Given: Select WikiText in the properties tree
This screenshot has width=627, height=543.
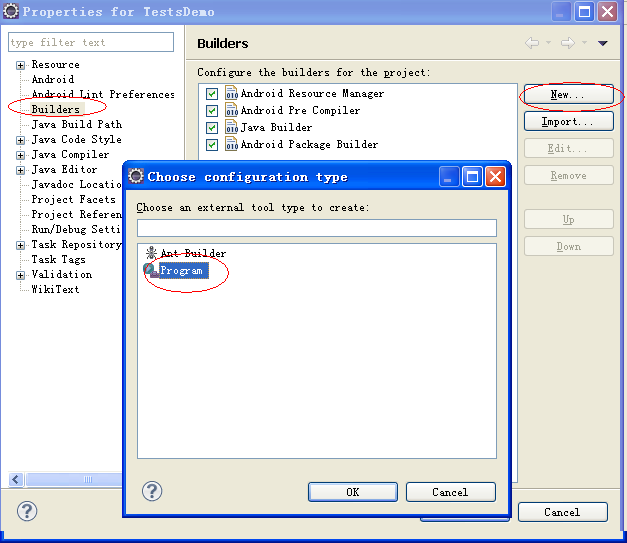Looking at the screenshot, I should pos(56,289).
